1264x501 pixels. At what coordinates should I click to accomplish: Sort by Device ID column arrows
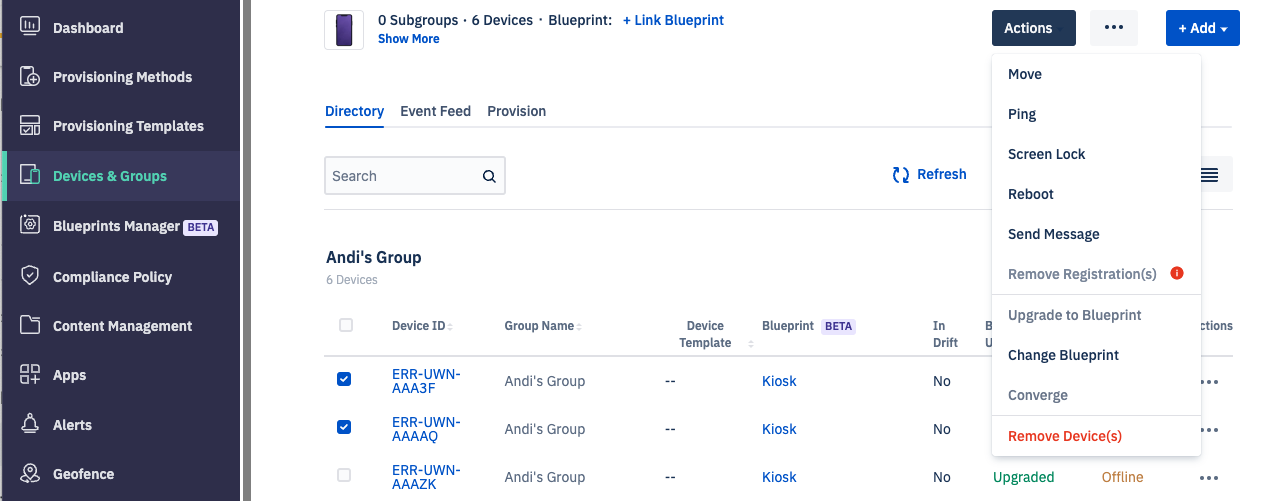point(450,327)
